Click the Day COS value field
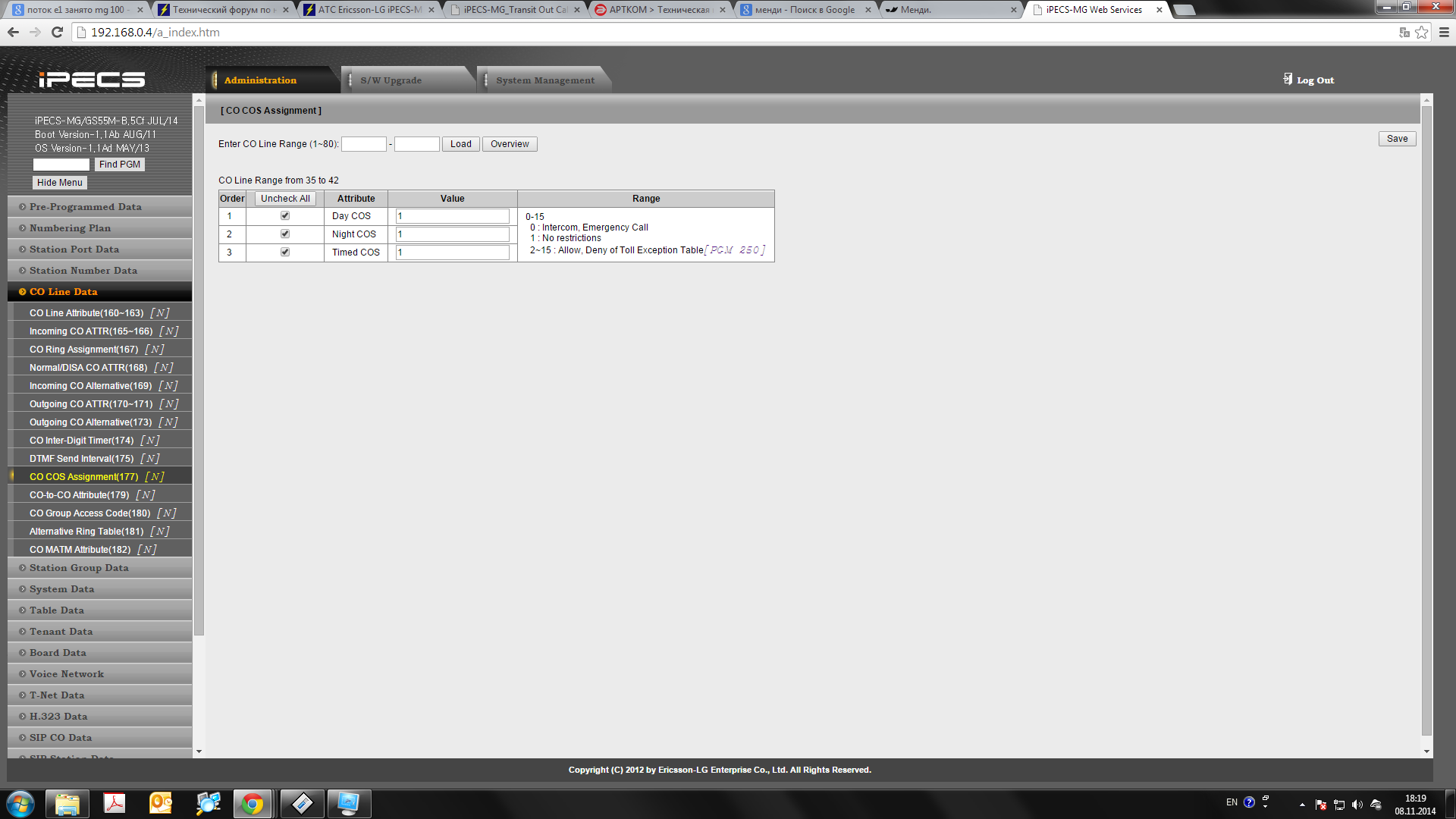Image resolution: width=1456 pixels, height=819 pixels. click(x=452, y=216)
